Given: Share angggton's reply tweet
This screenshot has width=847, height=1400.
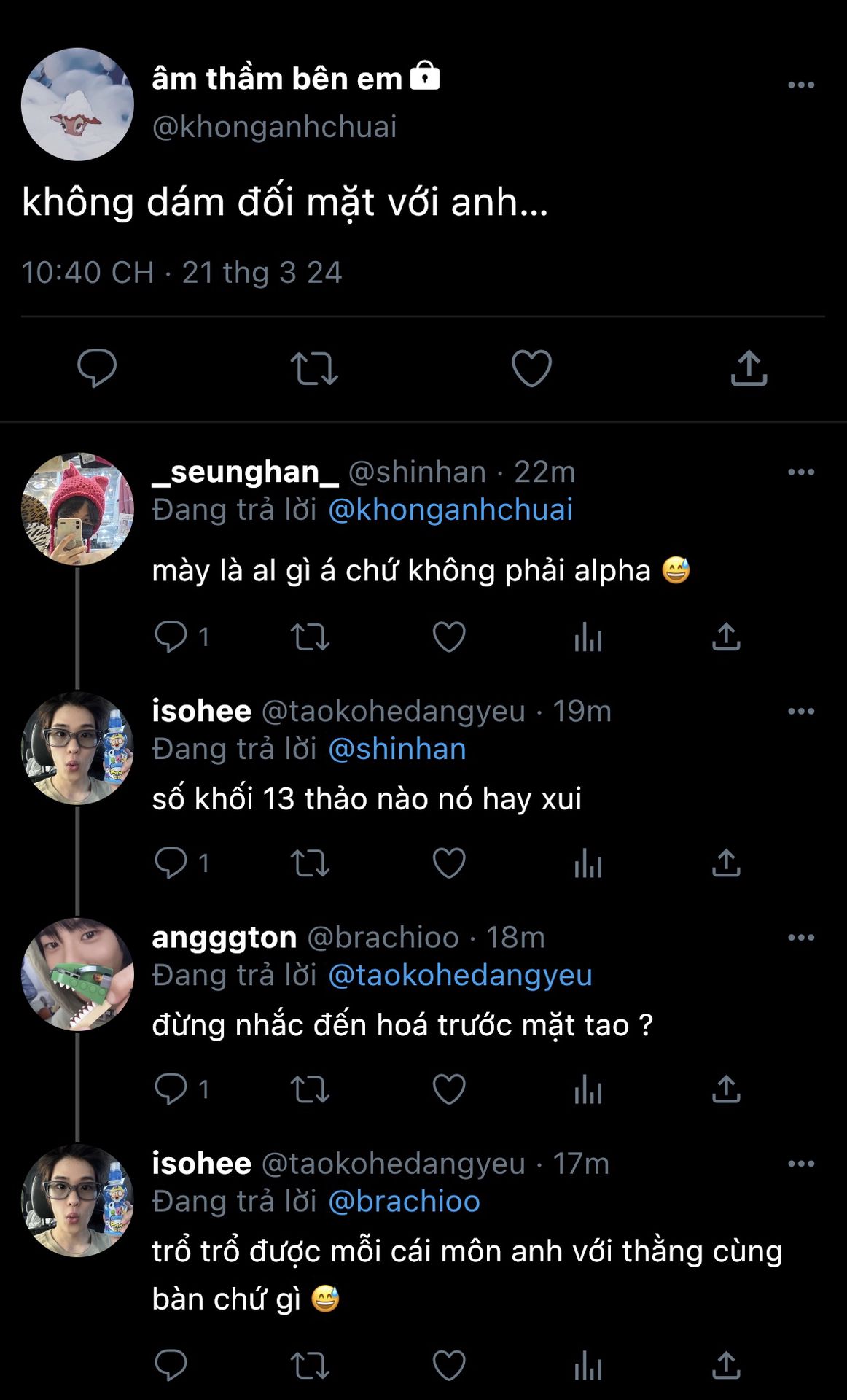Looking at the screenshot, I should (x=726, y=1089).
